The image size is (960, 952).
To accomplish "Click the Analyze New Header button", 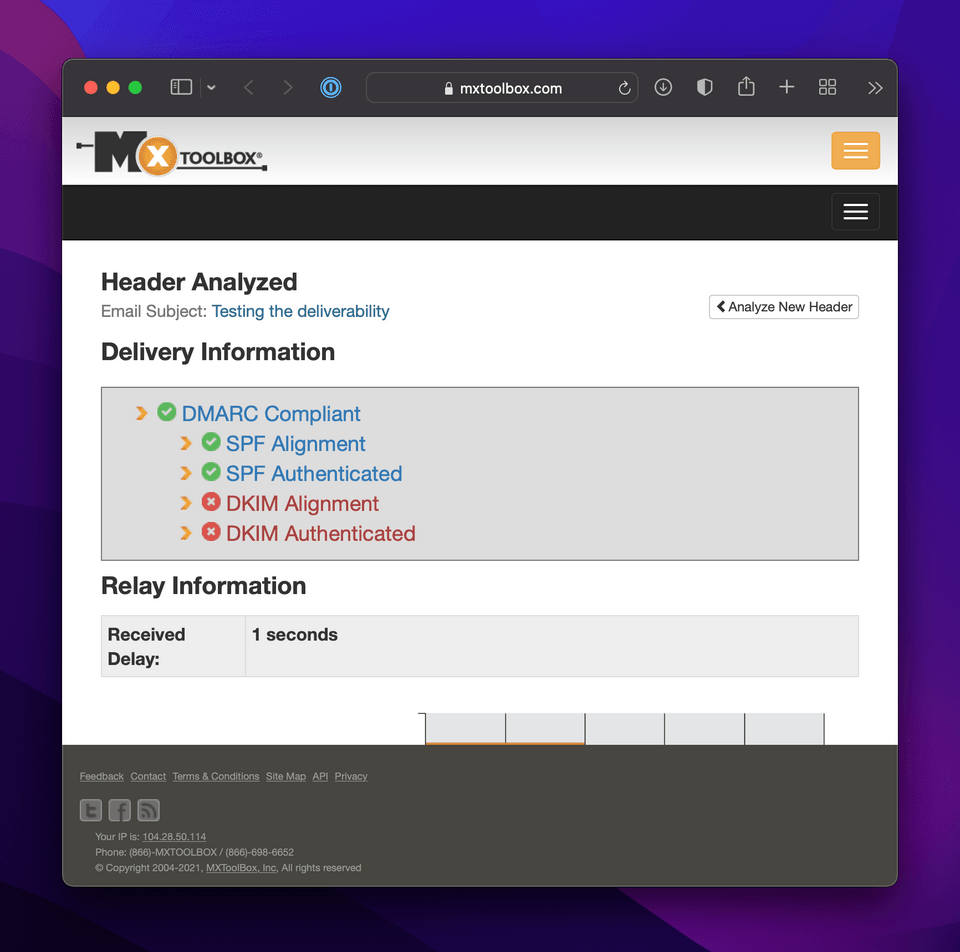I will (x=784, y=307).
